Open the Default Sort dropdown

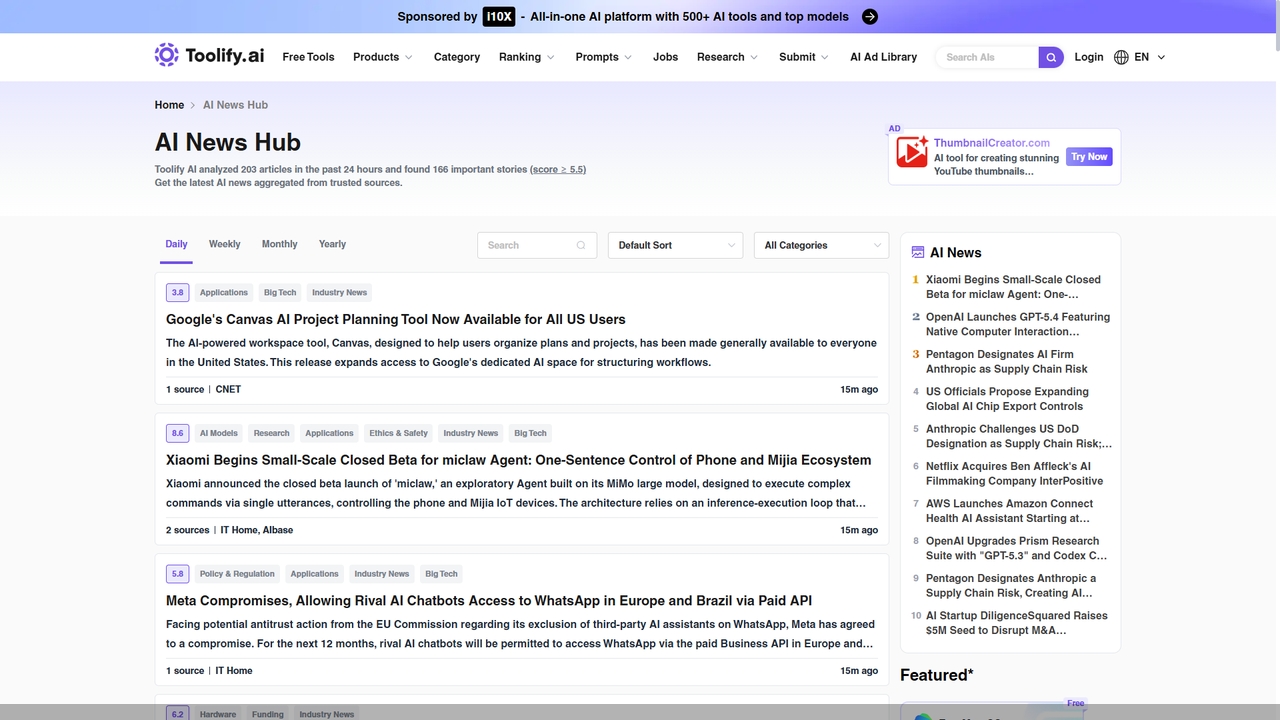[676, 245]
